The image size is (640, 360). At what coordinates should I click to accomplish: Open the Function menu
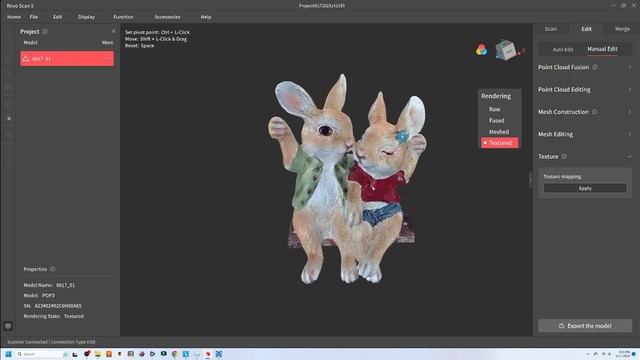pyautogui.click(x=123, y=17)
